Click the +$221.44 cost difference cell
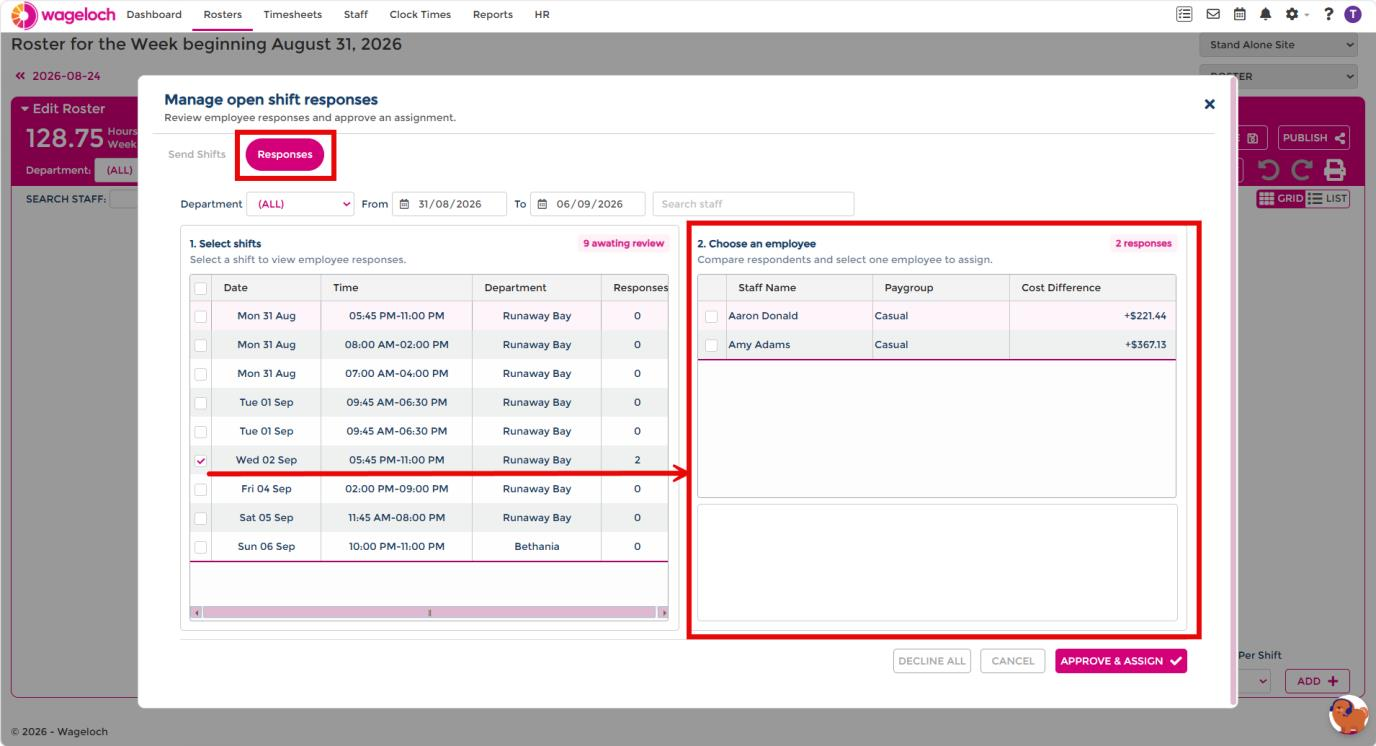 click(1092, 316)
